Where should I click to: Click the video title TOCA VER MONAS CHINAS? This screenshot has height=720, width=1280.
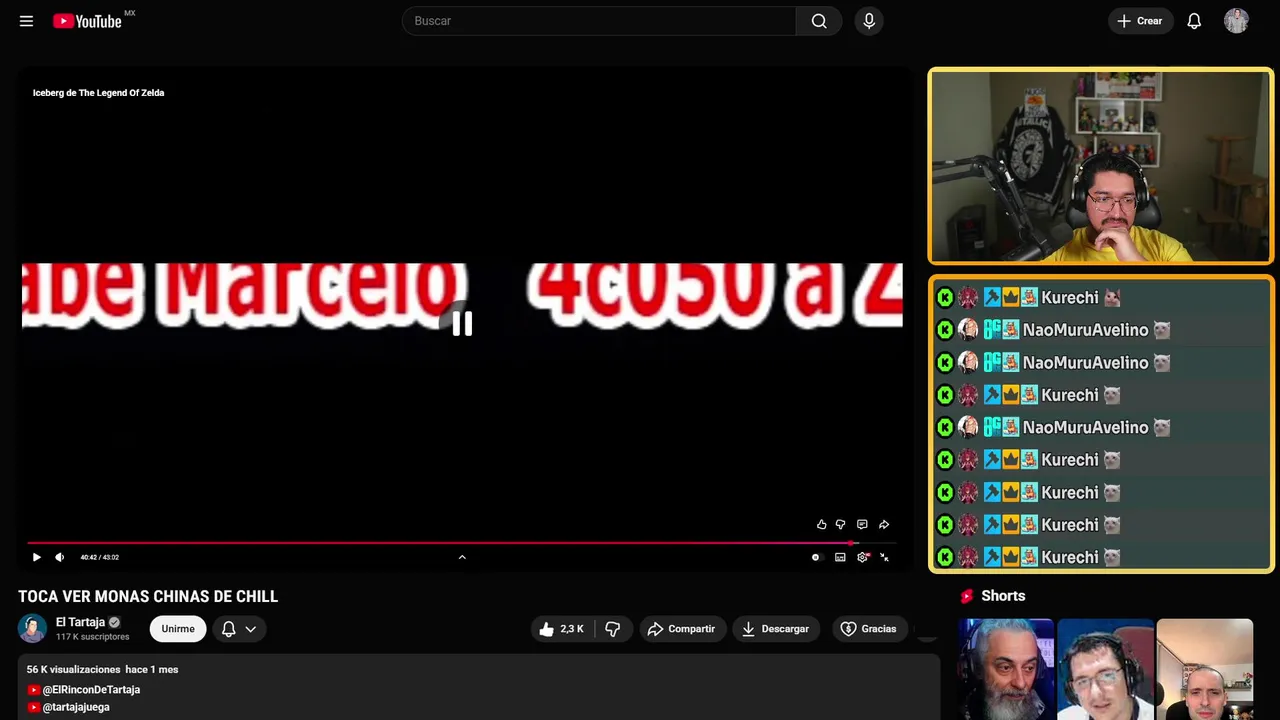tap(148, 597)
